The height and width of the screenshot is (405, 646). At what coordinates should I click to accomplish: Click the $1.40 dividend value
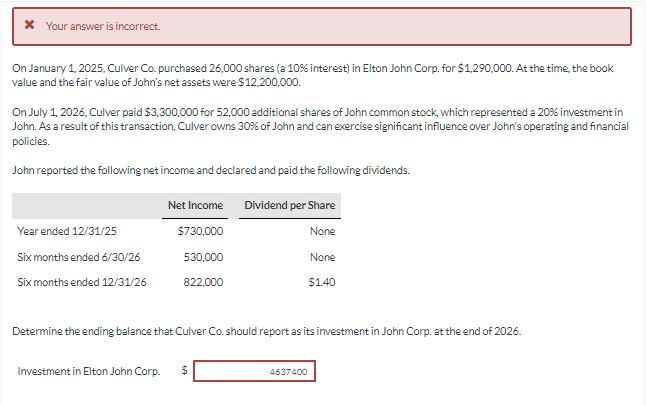pos(322,282)
